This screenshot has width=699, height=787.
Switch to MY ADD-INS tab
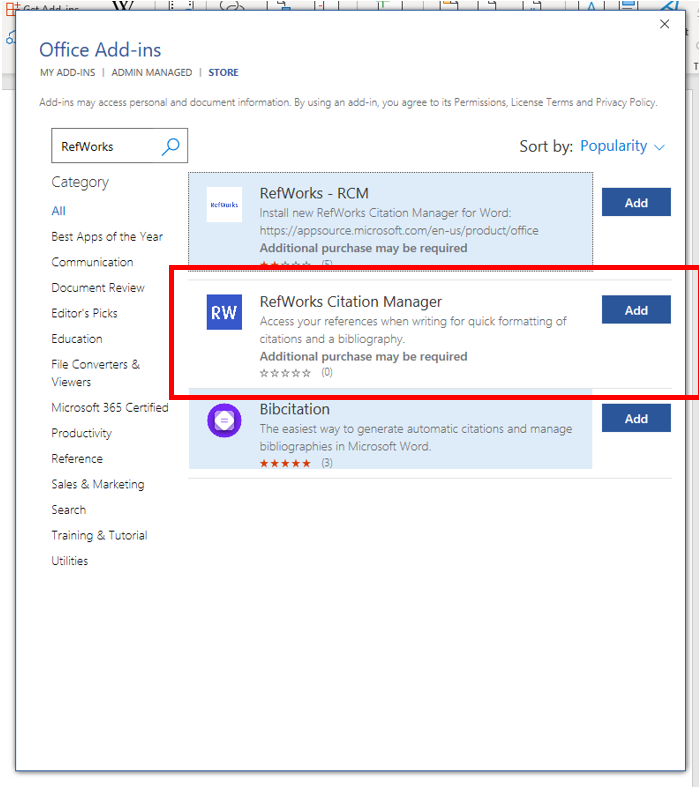pos(65,73)
